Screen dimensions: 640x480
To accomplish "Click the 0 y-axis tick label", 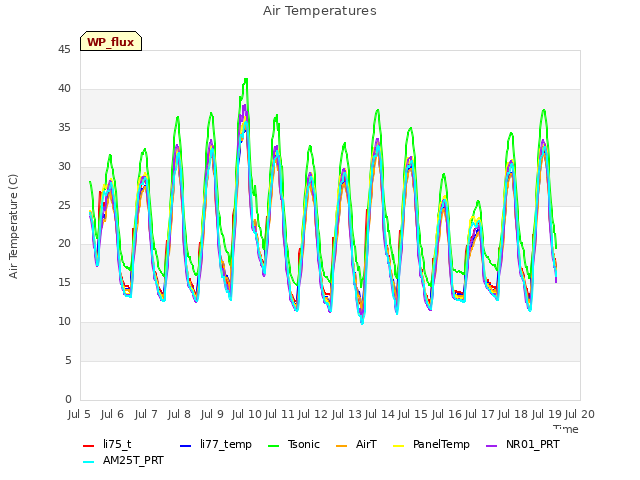I will (68, 400).
